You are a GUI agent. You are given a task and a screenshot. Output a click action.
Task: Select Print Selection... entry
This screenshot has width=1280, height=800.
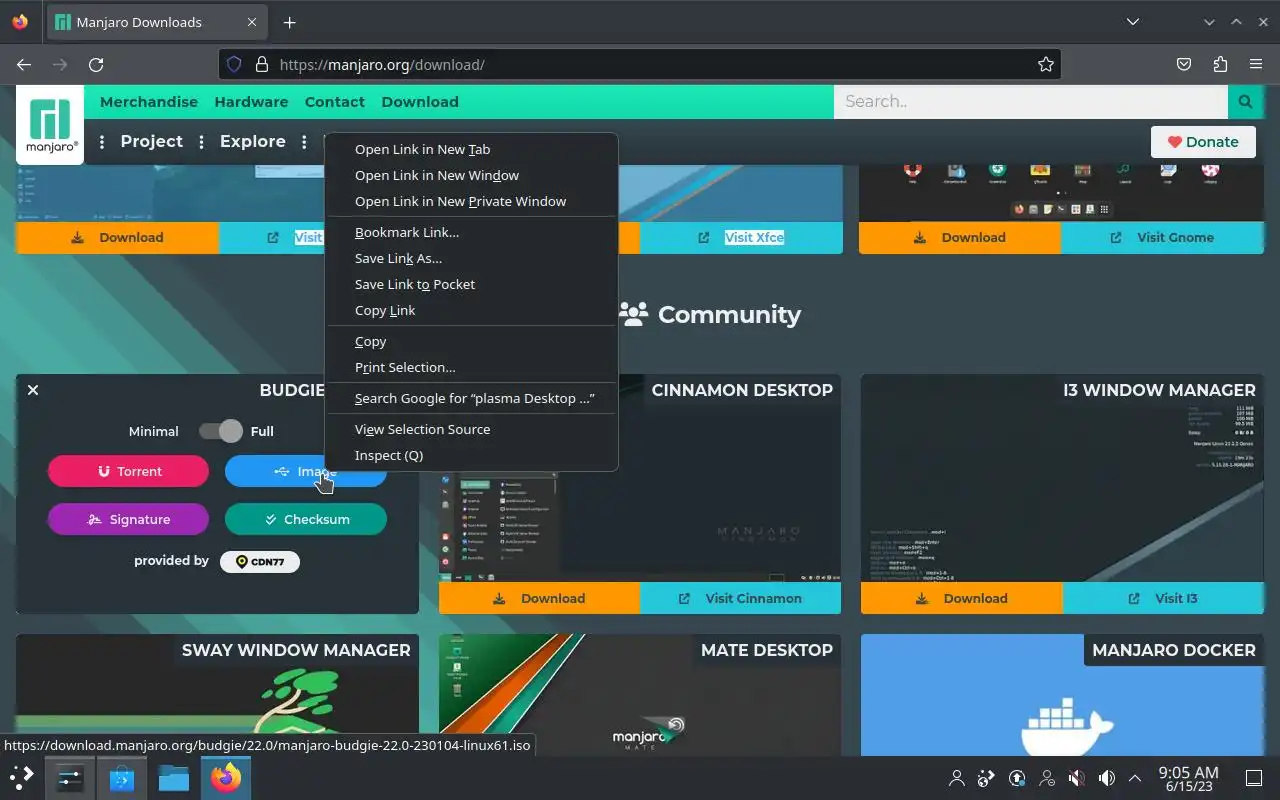(471, 367)
